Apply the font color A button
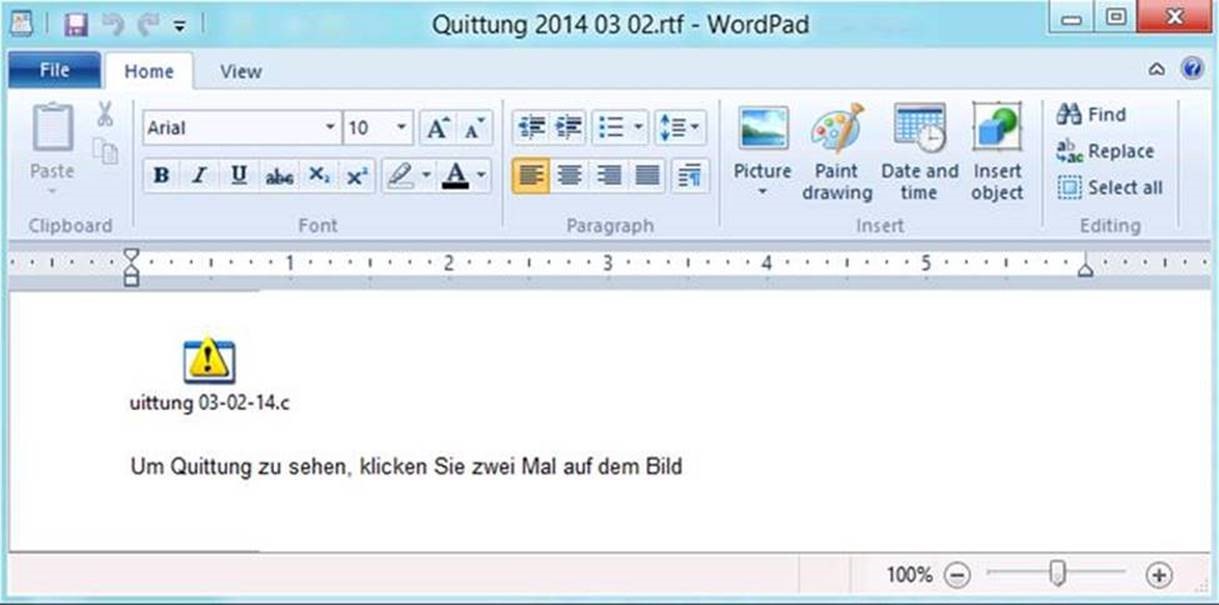The image size is (1219, 605). (x=456, y=176)
